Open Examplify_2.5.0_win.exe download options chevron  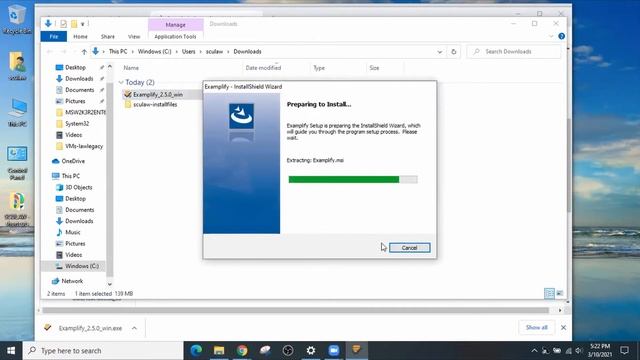click(x=134, y=328)
